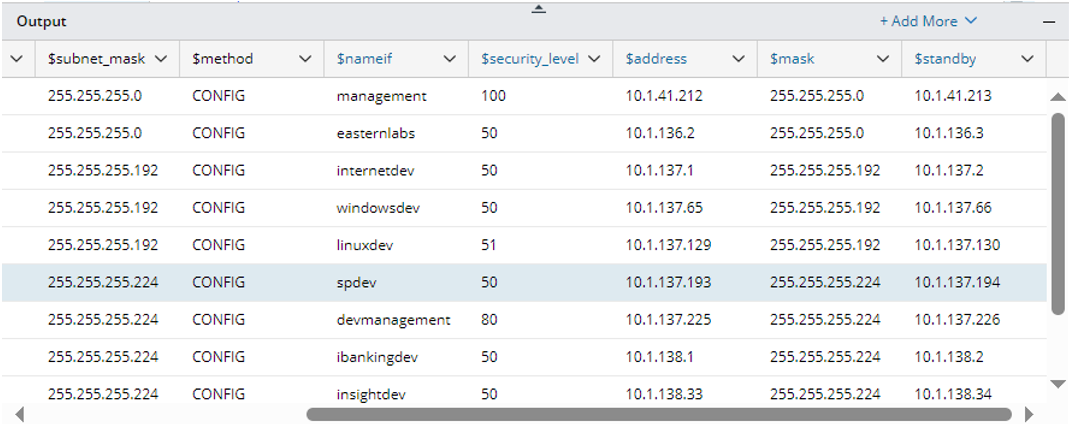The height and width of the screenshot is (424, 1069).
Task: Collapse the Output panel using the minus icon
Action: (x=1049, y=21)
